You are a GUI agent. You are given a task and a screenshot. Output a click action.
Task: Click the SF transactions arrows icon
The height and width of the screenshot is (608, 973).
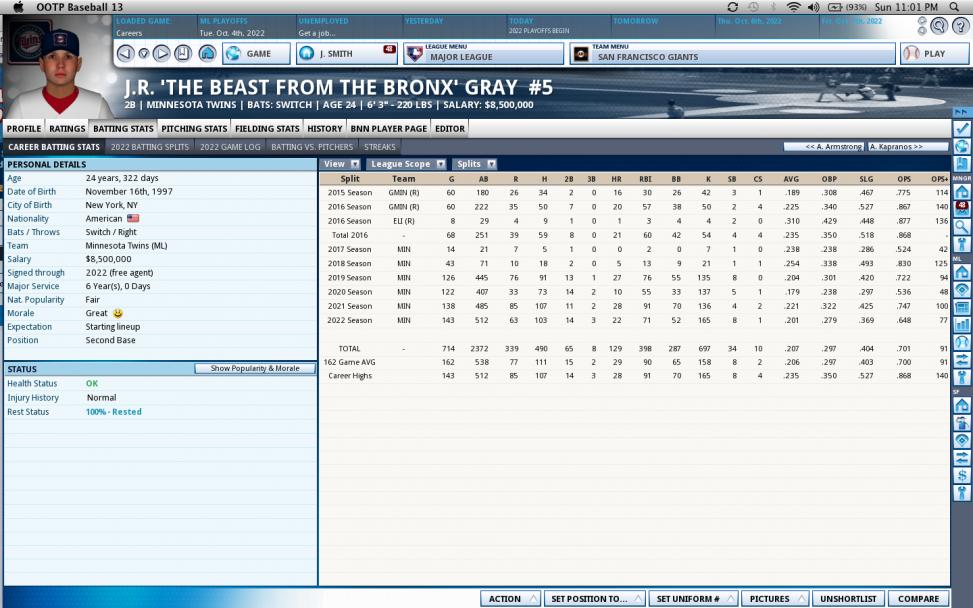[x=962, y=457]
